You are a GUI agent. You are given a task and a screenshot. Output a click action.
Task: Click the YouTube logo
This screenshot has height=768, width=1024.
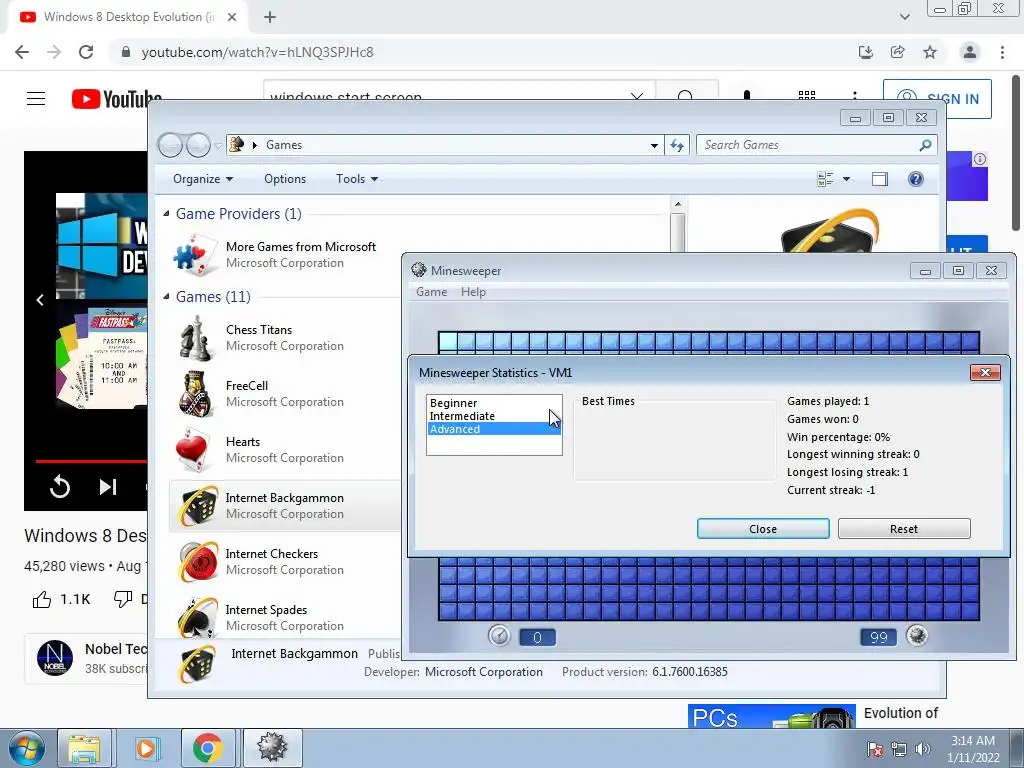pos(116,99)
